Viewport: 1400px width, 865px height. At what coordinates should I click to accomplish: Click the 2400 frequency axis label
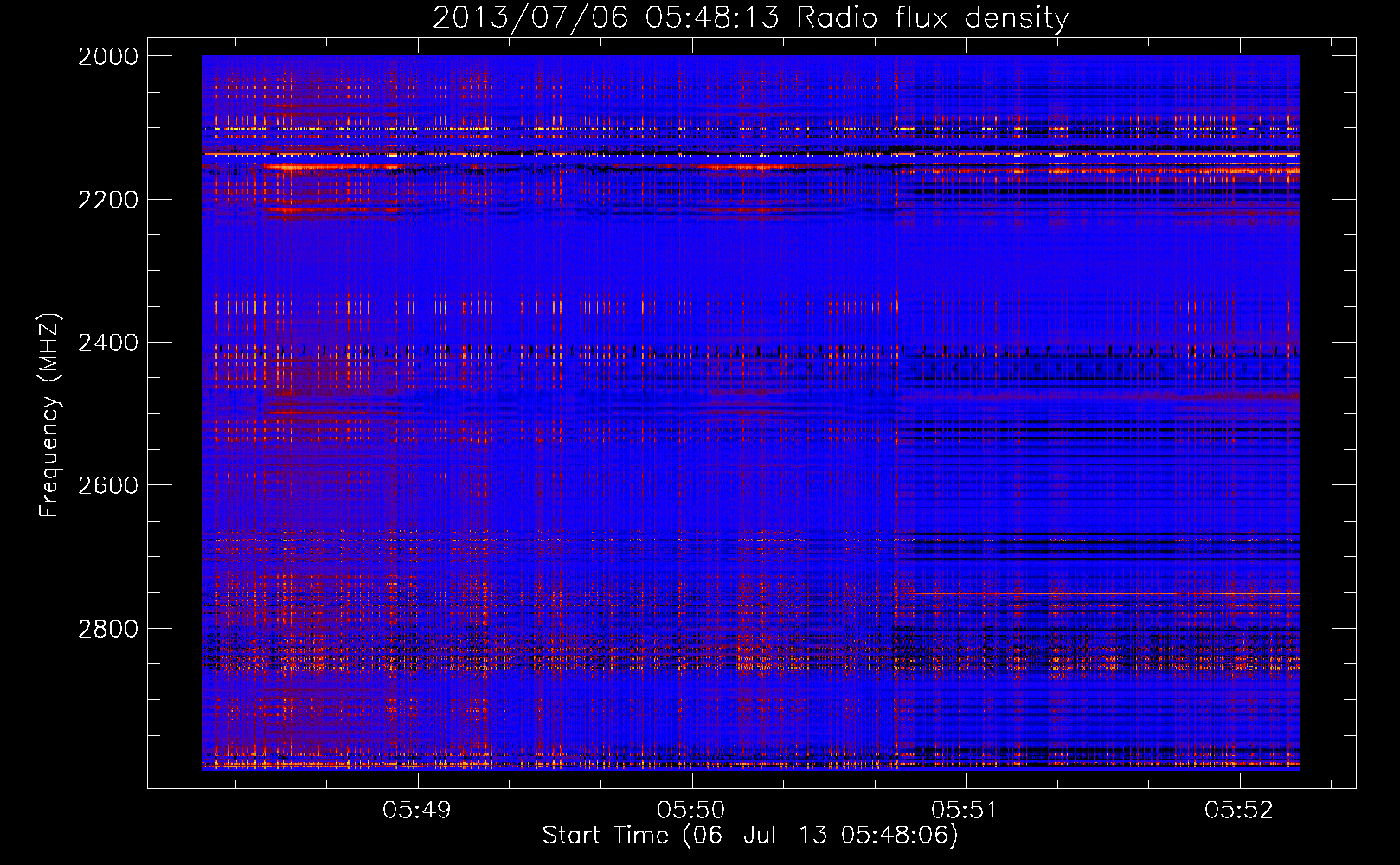108,343
